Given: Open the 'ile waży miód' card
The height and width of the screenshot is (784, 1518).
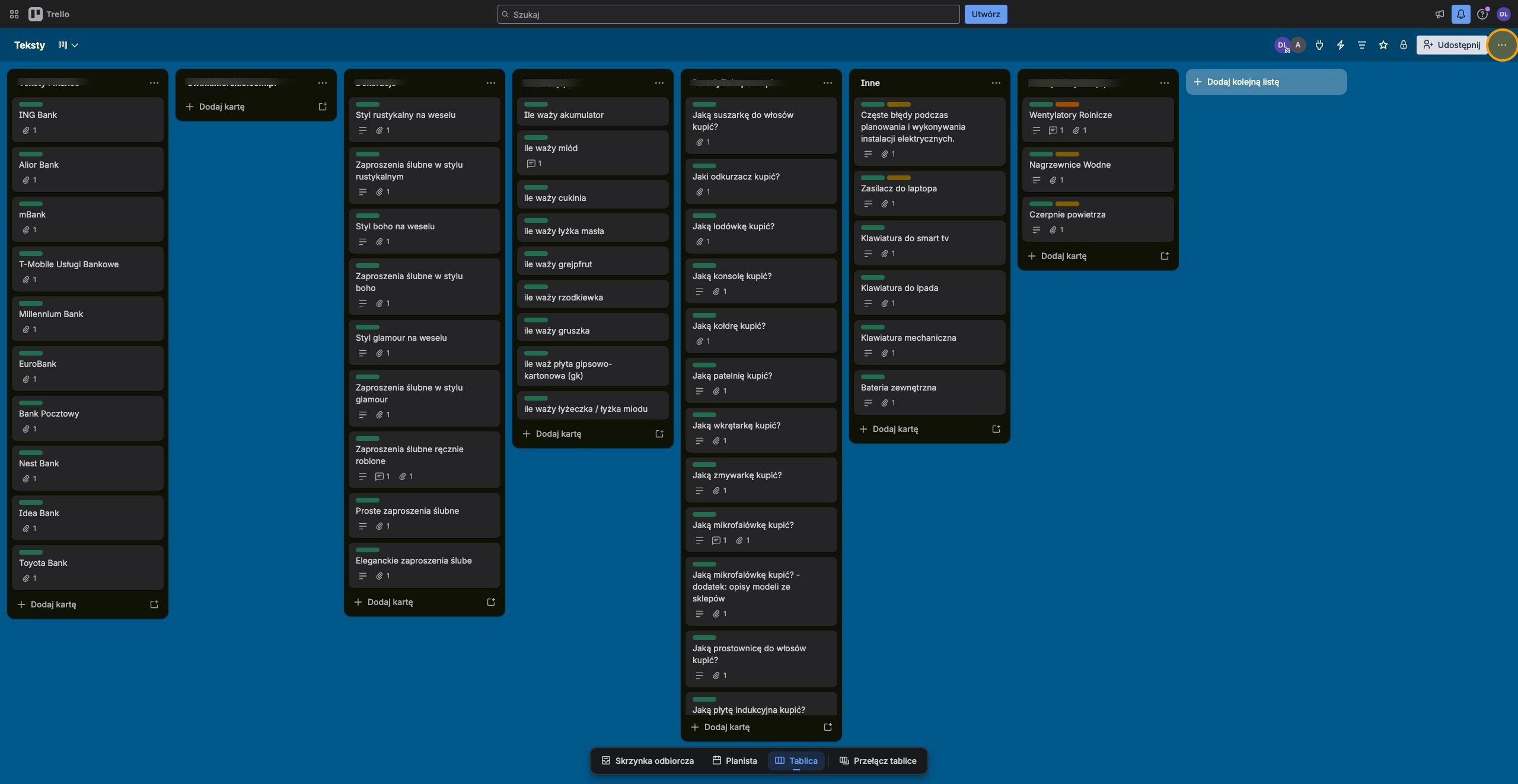Looking at the screenshot, I should tap(593, 152).
